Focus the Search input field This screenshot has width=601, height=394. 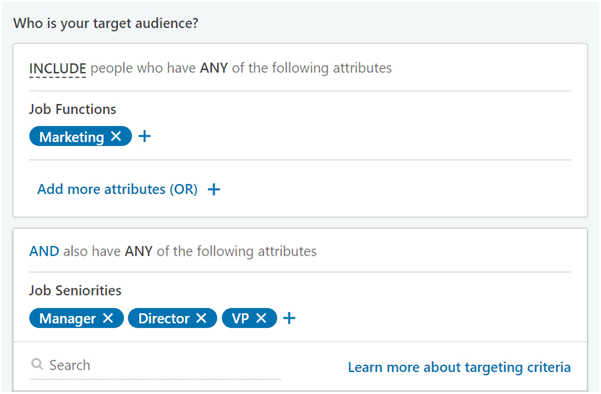155,365
